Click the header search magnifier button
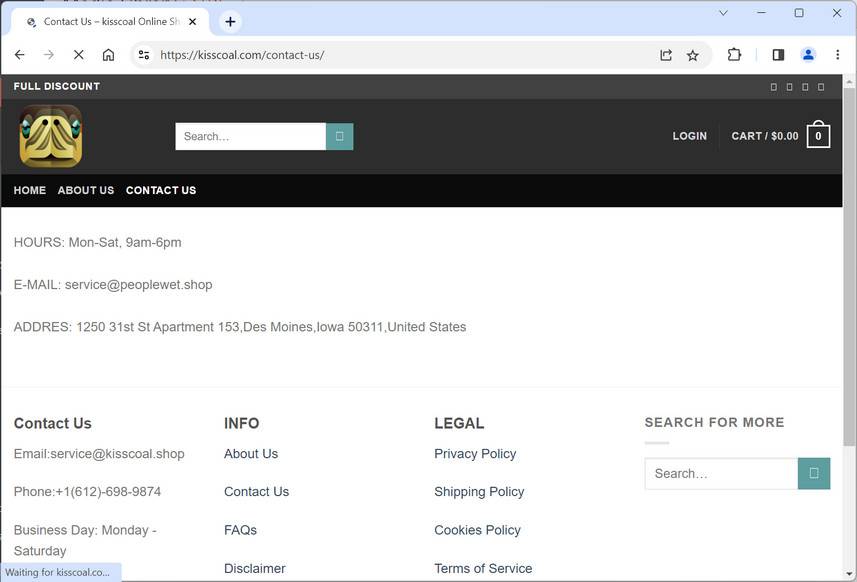Viewport: 857px width, 582px height. (x=339, y=135)
